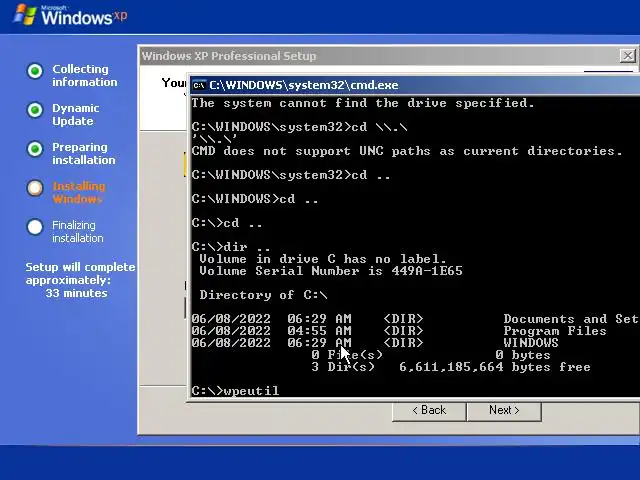Viewport: 640px width, 480px height.
Task: Close the Windows XP Professional Setup dialog
Action: coord(627,56)
